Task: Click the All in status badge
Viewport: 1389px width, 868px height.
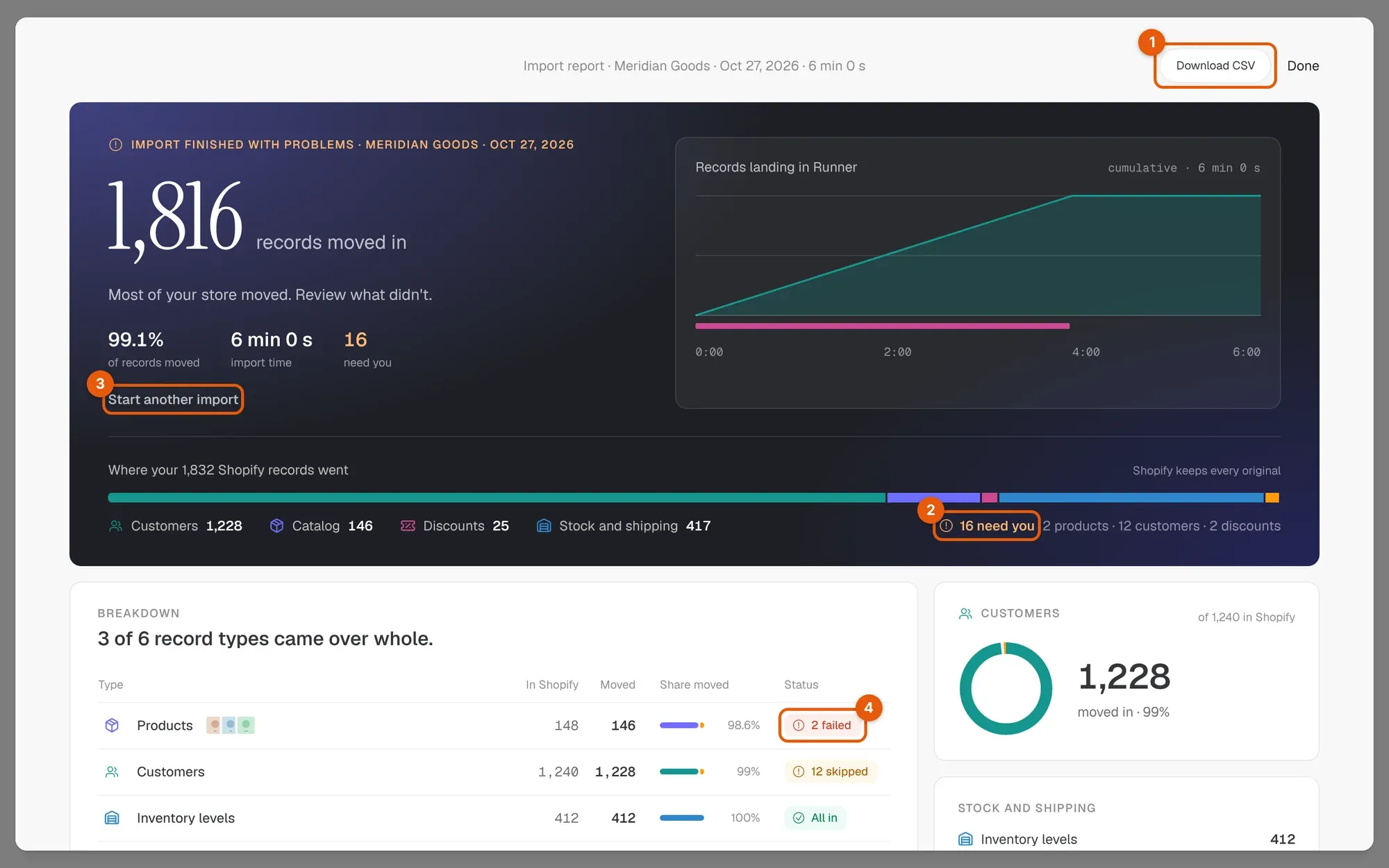Action: click(815, 818)
